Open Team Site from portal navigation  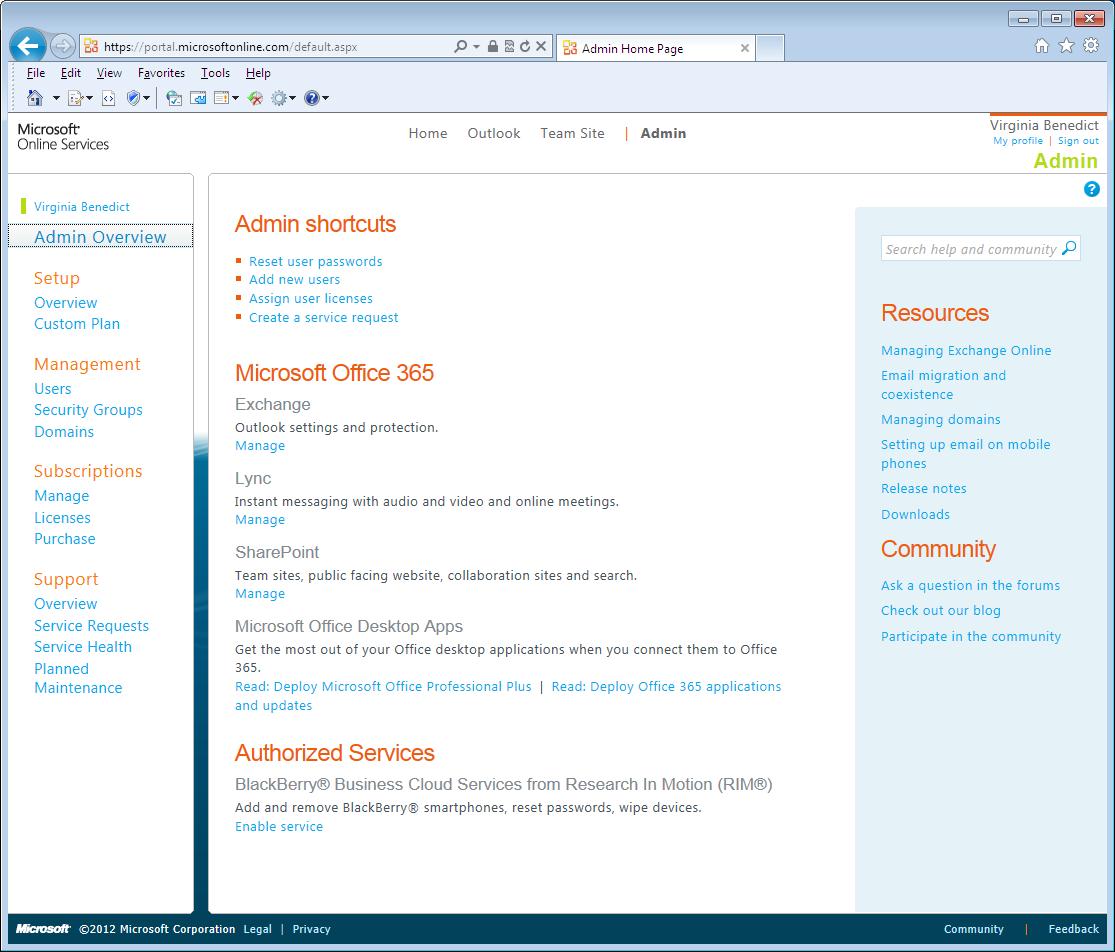tap(572, 133)
